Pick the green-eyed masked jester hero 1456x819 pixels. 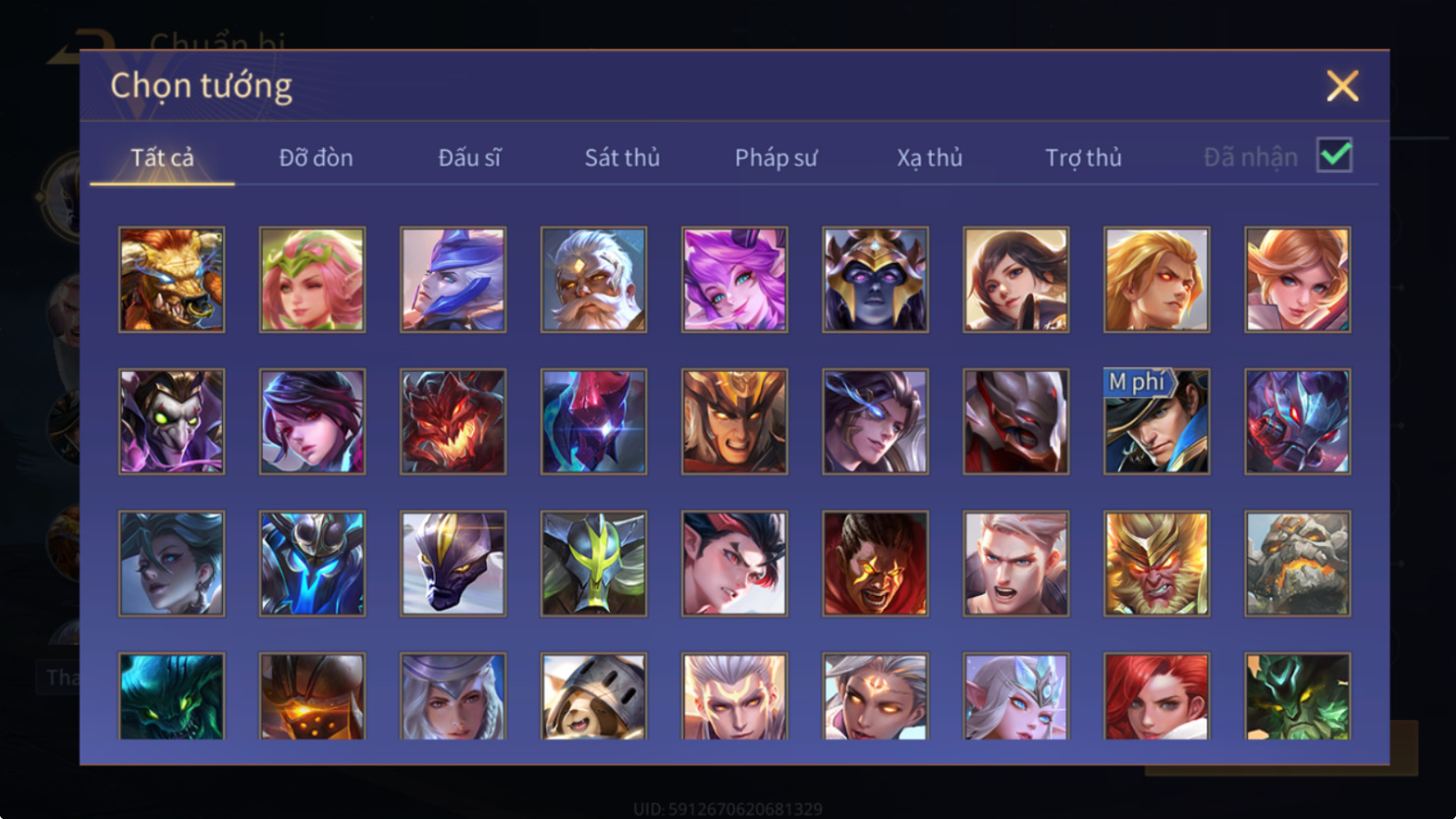pos(172,421)
